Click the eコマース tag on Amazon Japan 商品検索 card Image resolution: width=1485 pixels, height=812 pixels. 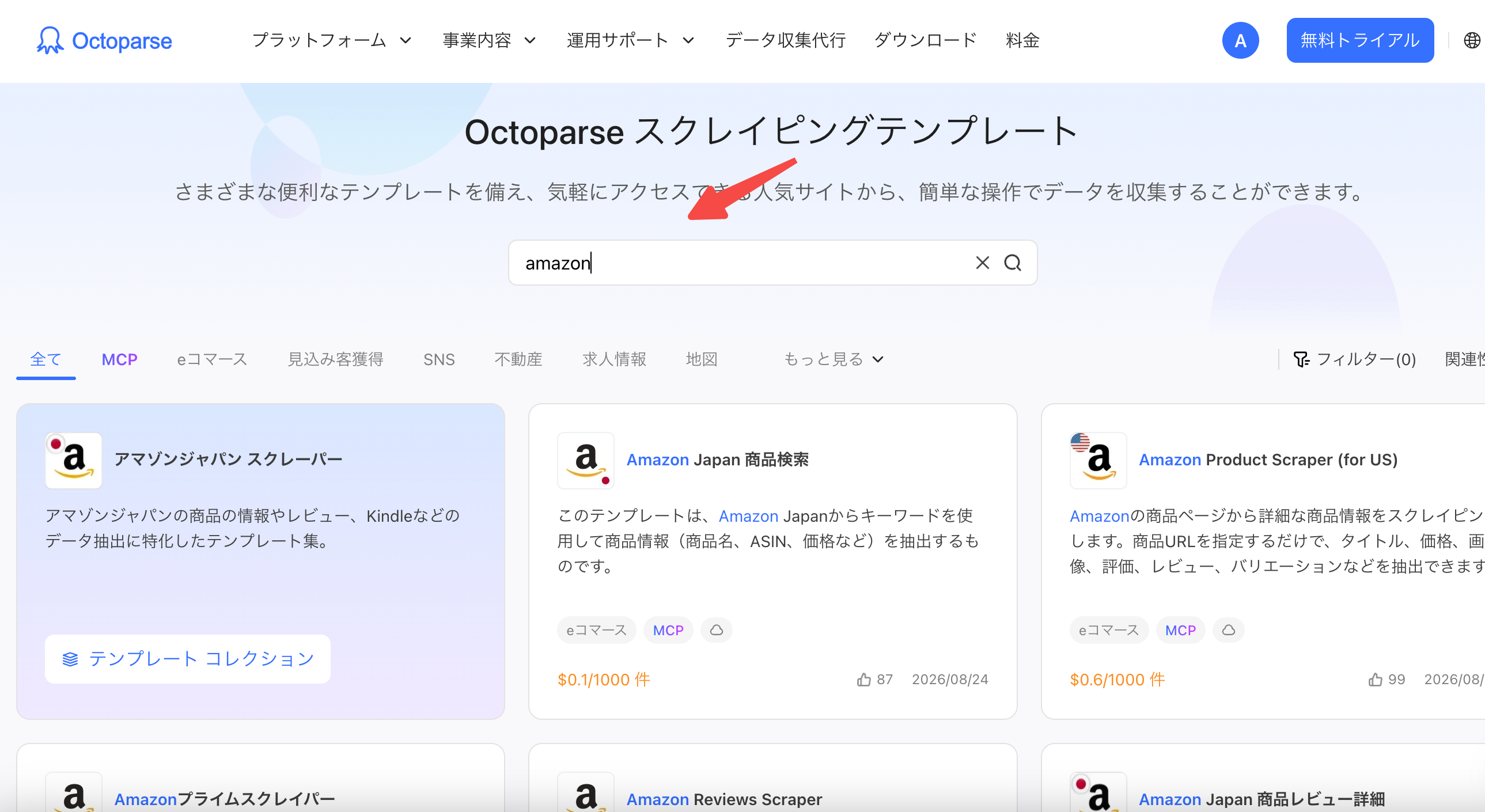596,630
